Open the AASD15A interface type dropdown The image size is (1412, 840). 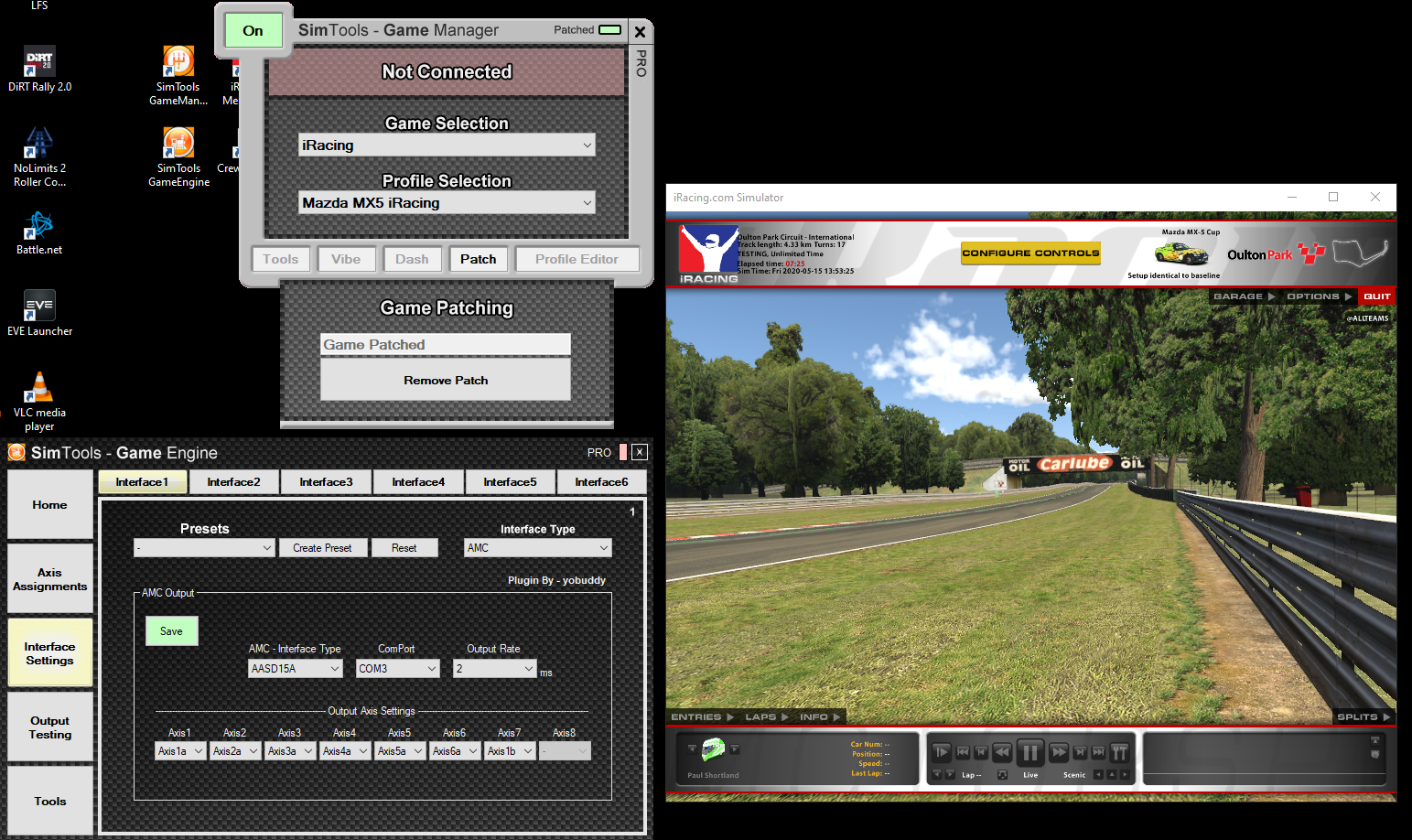(x=296, y=669)
